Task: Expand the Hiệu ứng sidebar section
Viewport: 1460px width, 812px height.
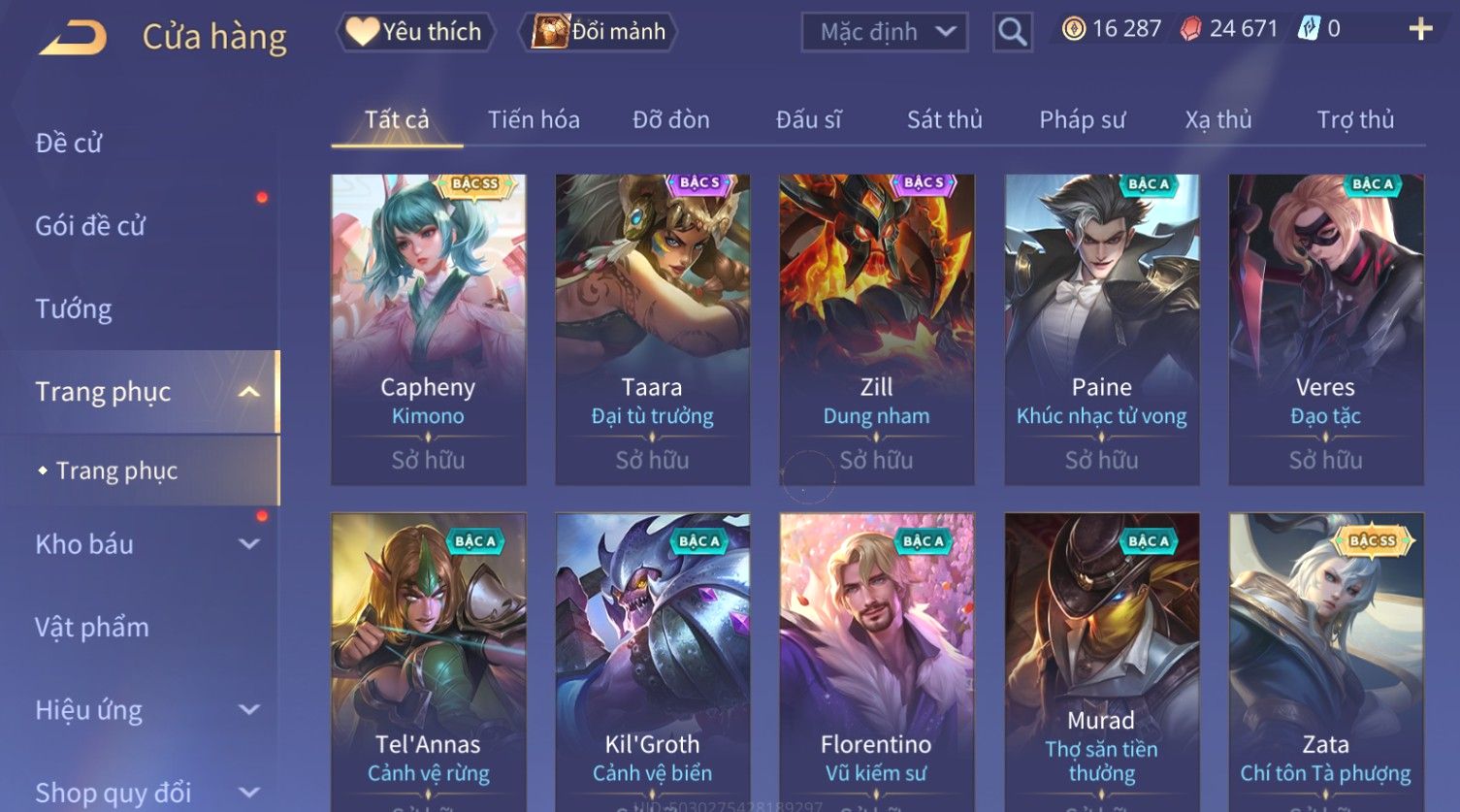Action: (249, 710)
